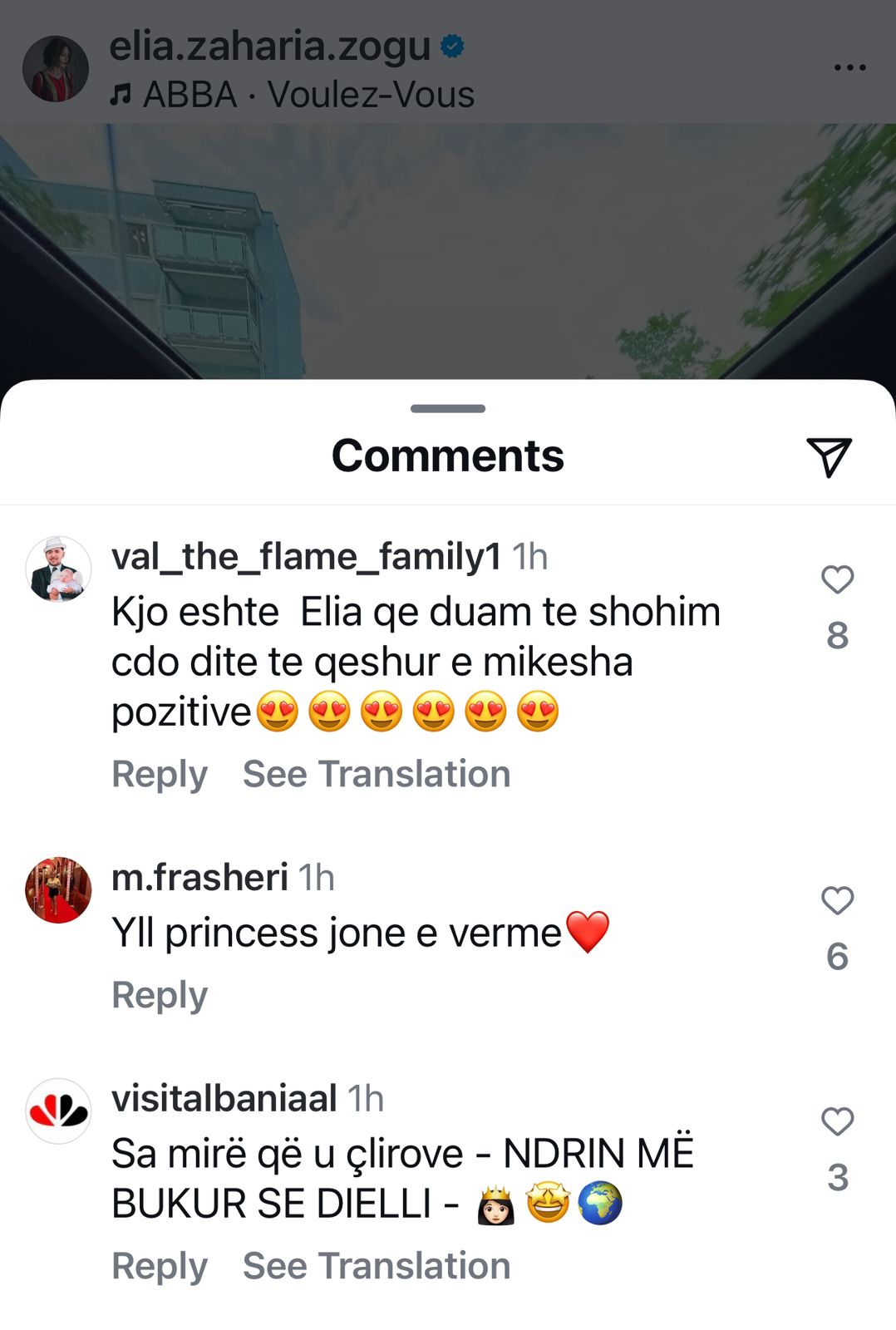
Task: Reply to visitalbaniaal's comment
Action: pyautogui.click(x=160, y=1267)
